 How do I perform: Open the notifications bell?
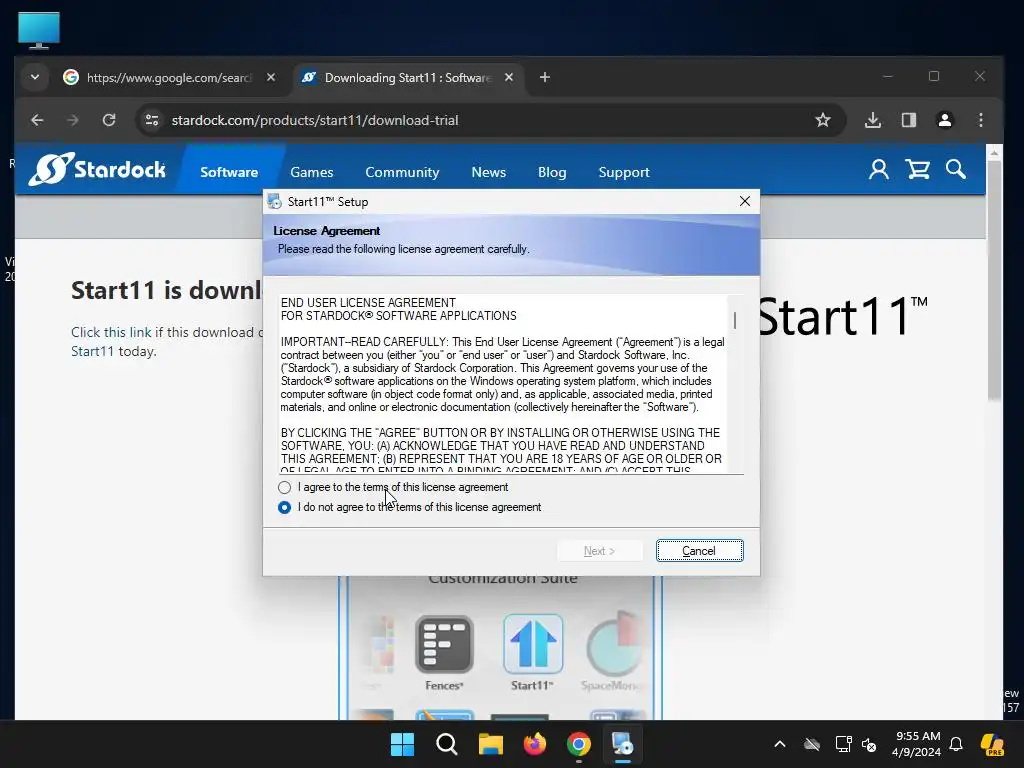[x=956, y=744]
